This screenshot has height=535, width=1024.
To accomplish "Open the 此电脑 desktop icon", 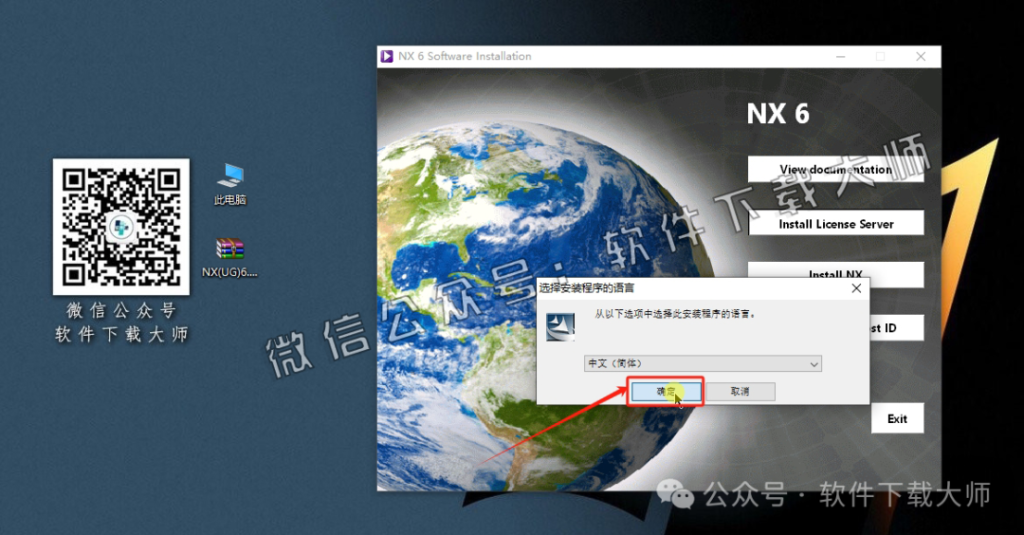I will [230, 184].
